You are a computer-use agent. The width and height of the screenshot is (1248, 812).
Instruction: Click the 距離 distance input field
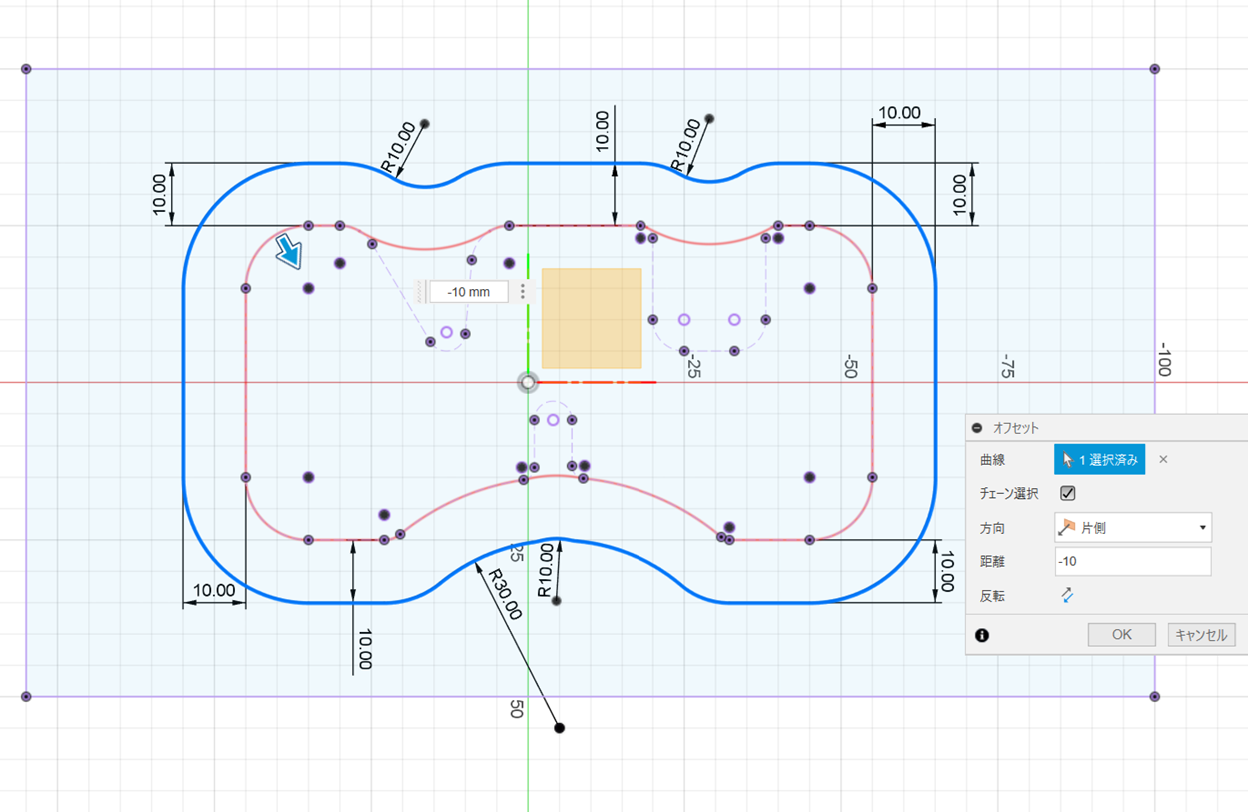(x=1132, y=561)
